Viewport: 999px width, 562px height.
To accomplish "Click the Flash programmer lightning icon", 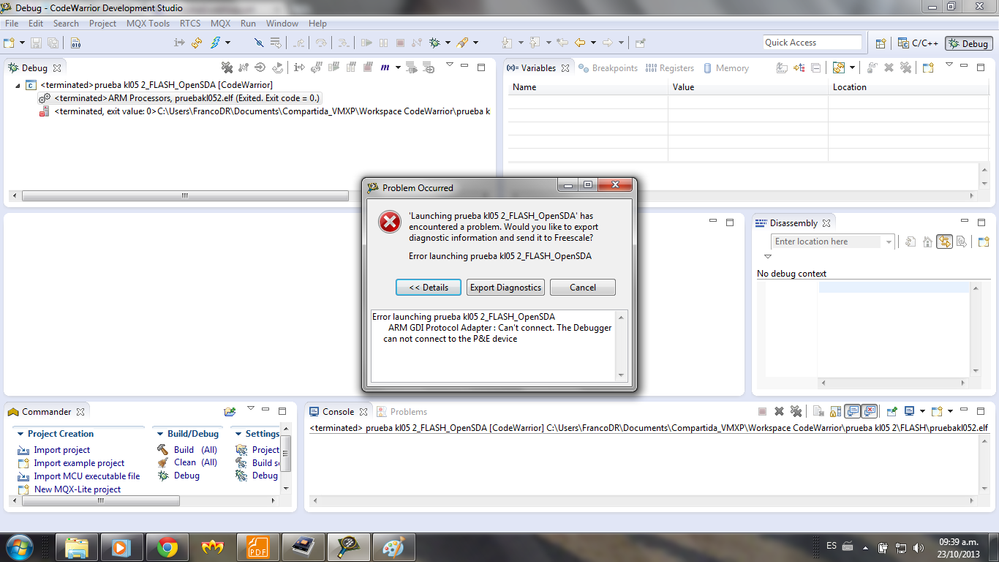I will point(215,43).
